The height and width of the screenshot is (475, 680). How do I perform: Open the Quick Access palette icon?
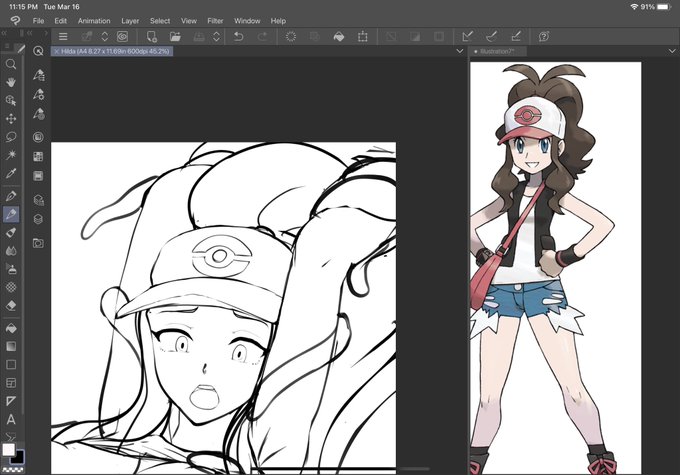pyautogui.click(x=38, y=51)
